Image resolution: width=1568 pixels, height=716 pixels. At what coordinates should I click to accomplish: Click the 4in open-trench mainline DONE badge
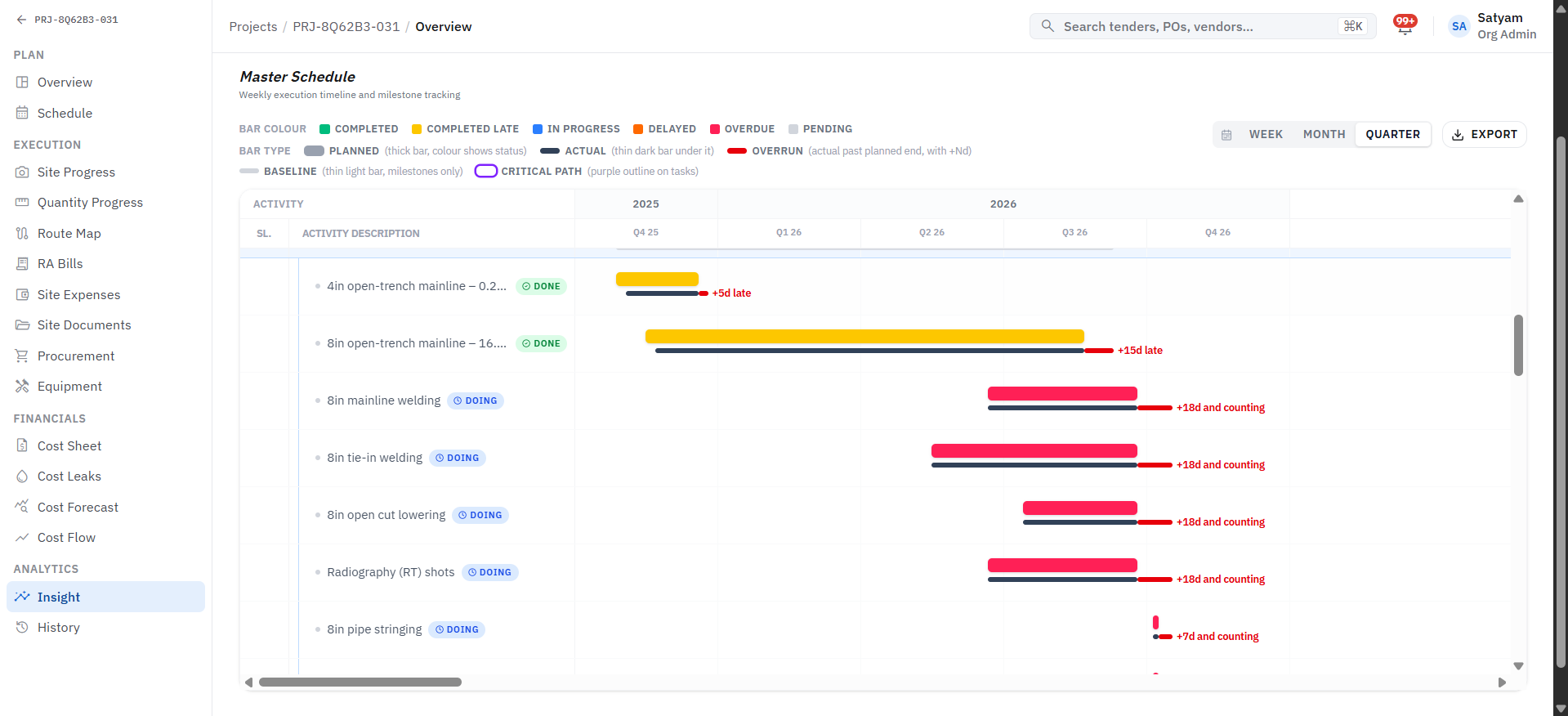[x=541, y=286]
